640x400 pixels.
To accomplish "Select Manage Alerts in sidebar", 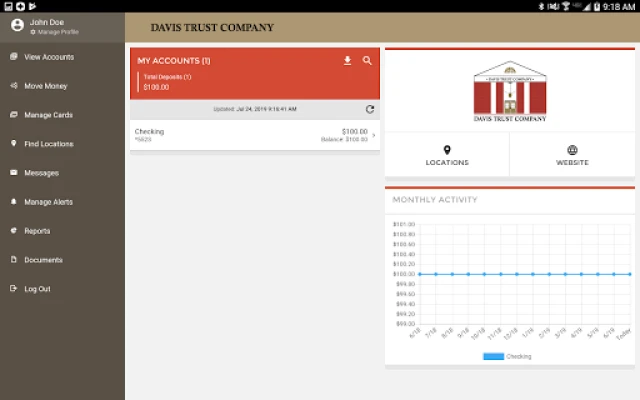I will pos(48,202).
